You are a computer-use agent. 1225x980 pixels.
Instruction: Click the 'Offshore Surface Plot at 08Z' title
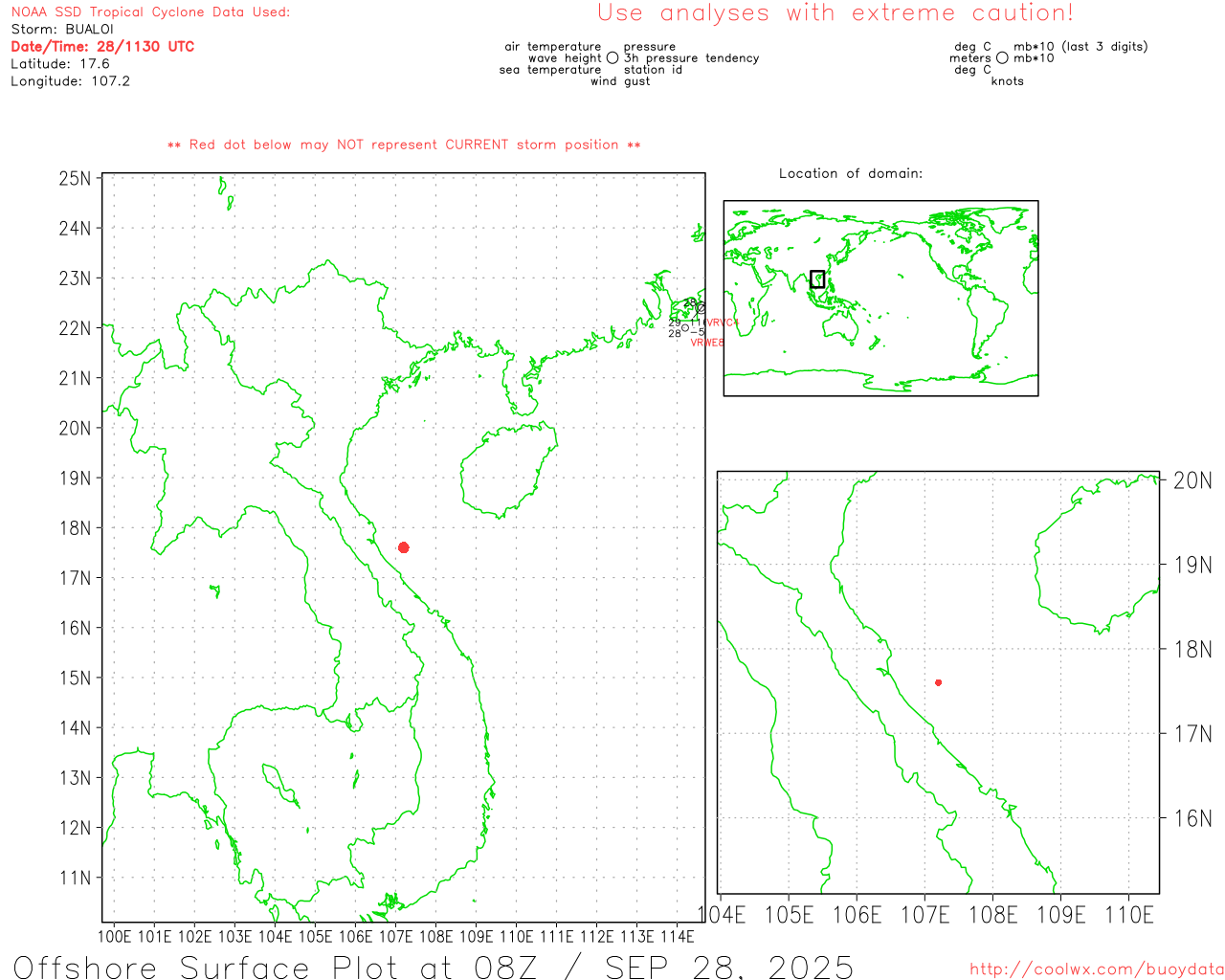pyautogui.click(x=433, y=967)
